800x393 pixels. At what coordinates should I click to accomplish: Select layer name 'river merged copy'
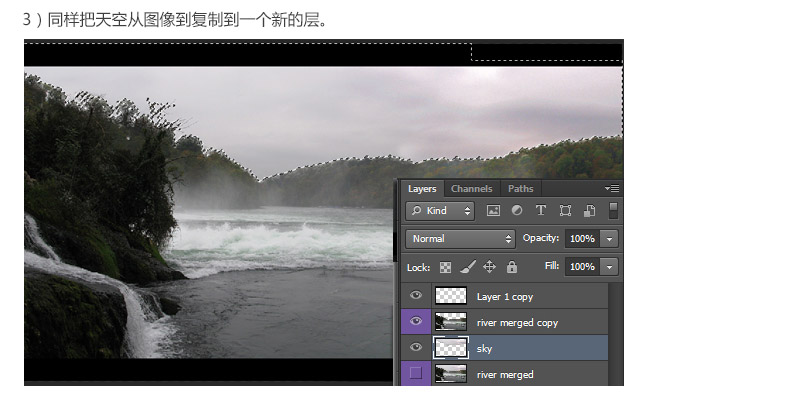[517, 323]
